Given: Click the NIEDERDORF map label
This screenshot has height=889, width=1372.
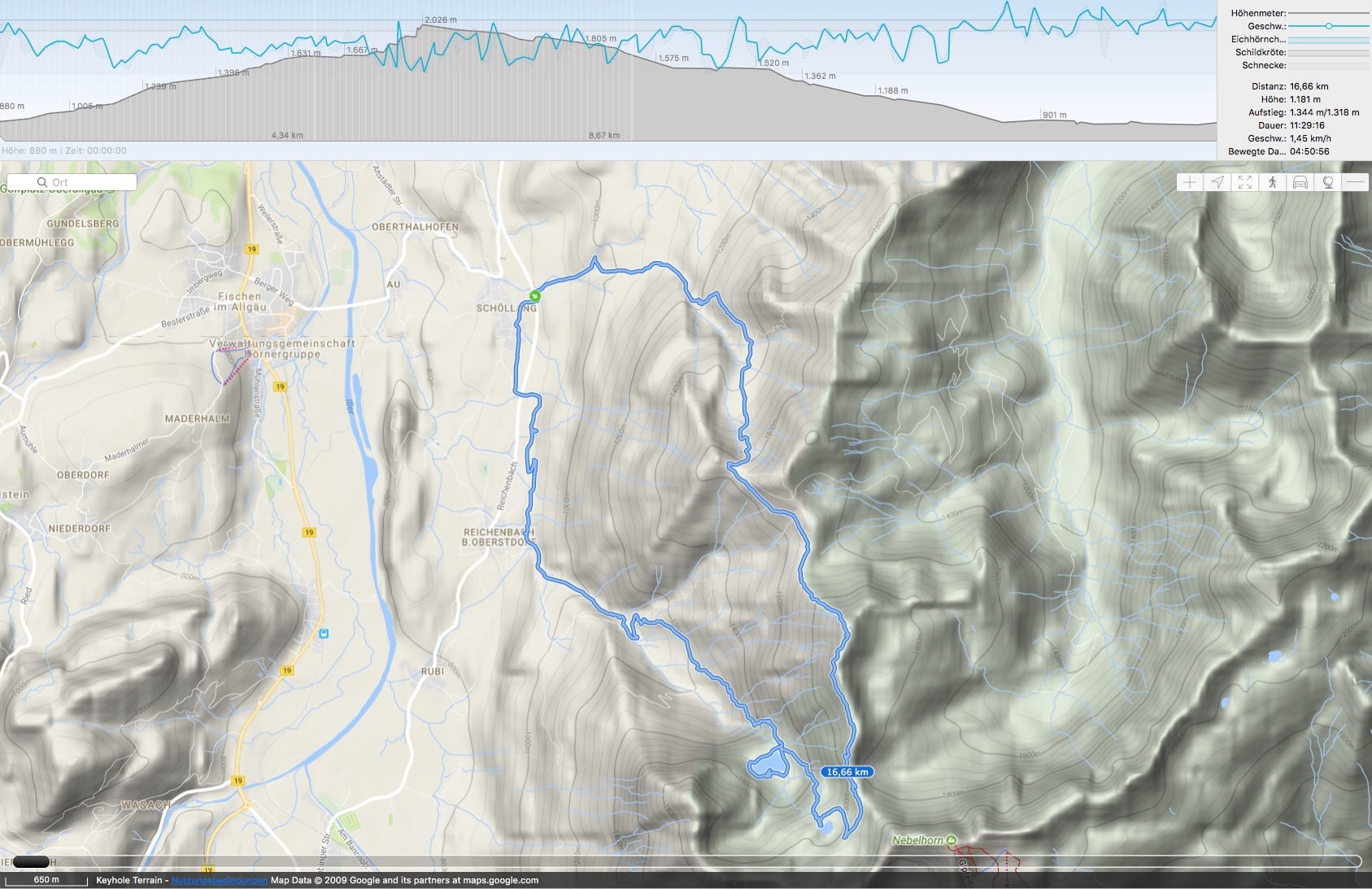Looking at the screenshot, I should coord(79,529).
